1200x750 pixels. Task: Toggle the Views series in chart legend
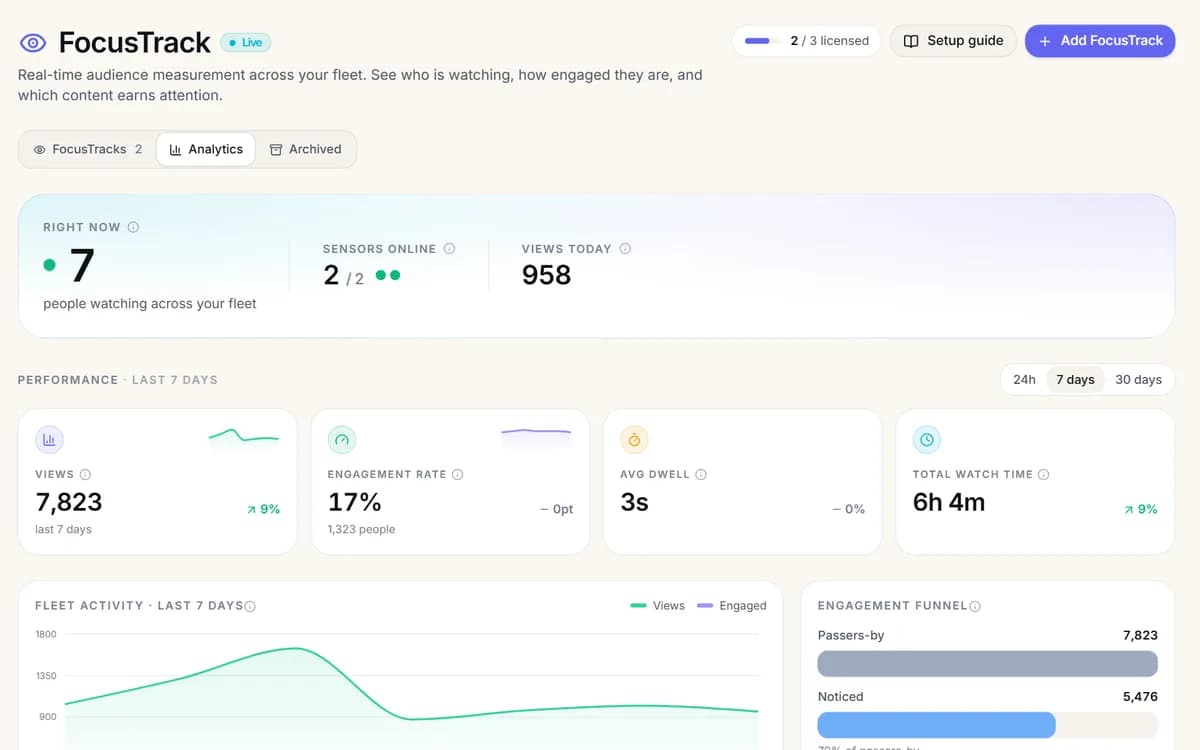click(657, 605)
